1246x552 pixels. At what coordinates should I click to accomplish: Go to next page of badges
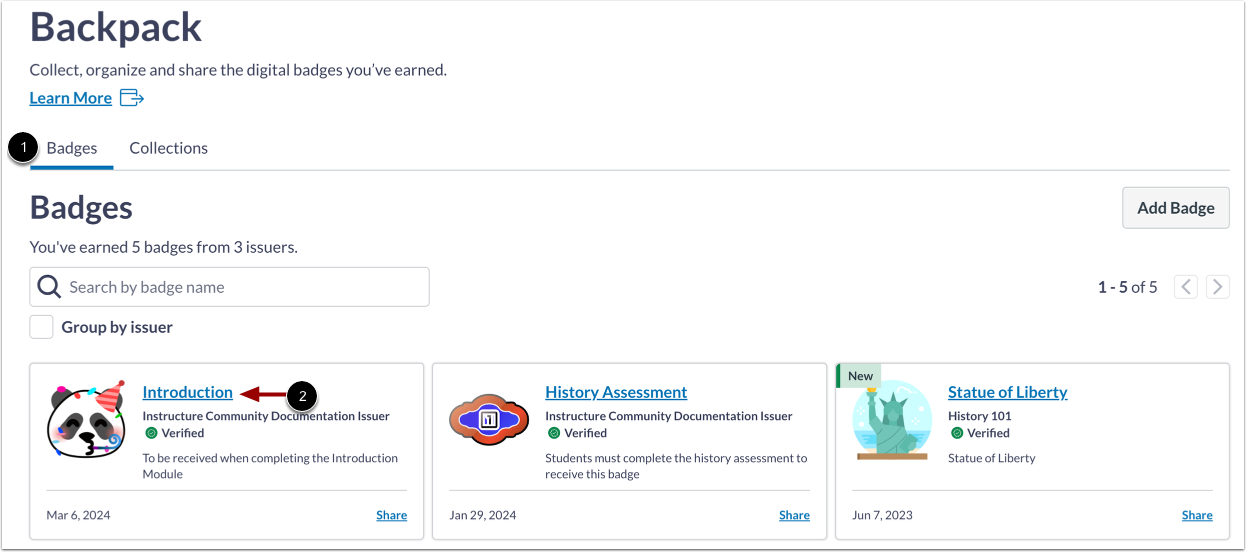pyautogui.click(x=1218, y=287)
